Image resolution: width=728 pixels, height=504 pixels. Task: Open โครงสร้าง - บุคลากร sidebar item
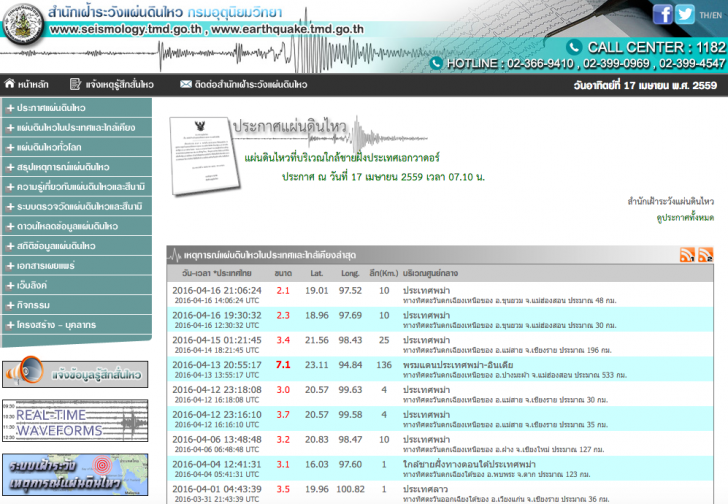77,325
